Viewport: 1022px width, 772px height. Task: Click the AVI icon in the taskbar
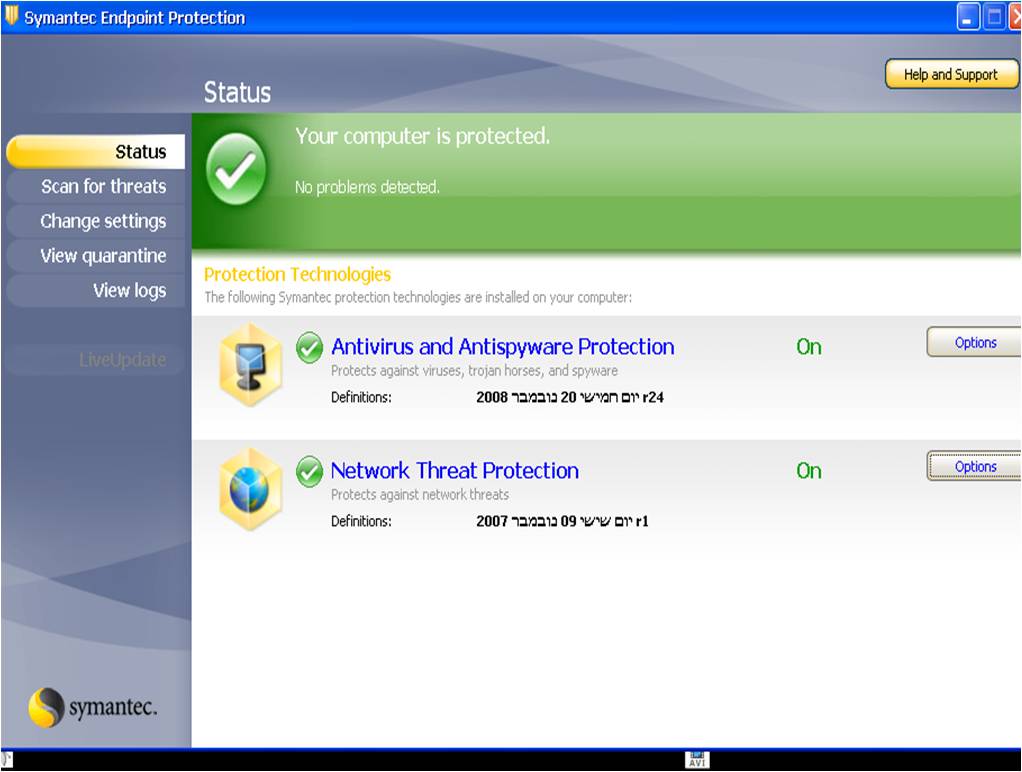(697, 760)
